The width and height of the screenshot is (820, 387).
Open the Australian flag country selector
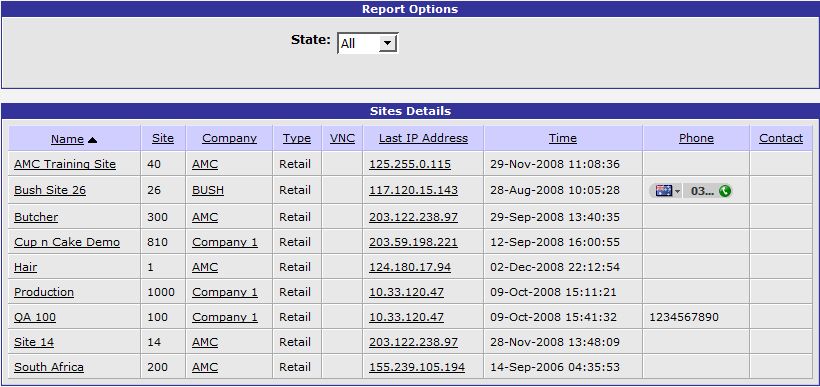[x=666, y=191]
